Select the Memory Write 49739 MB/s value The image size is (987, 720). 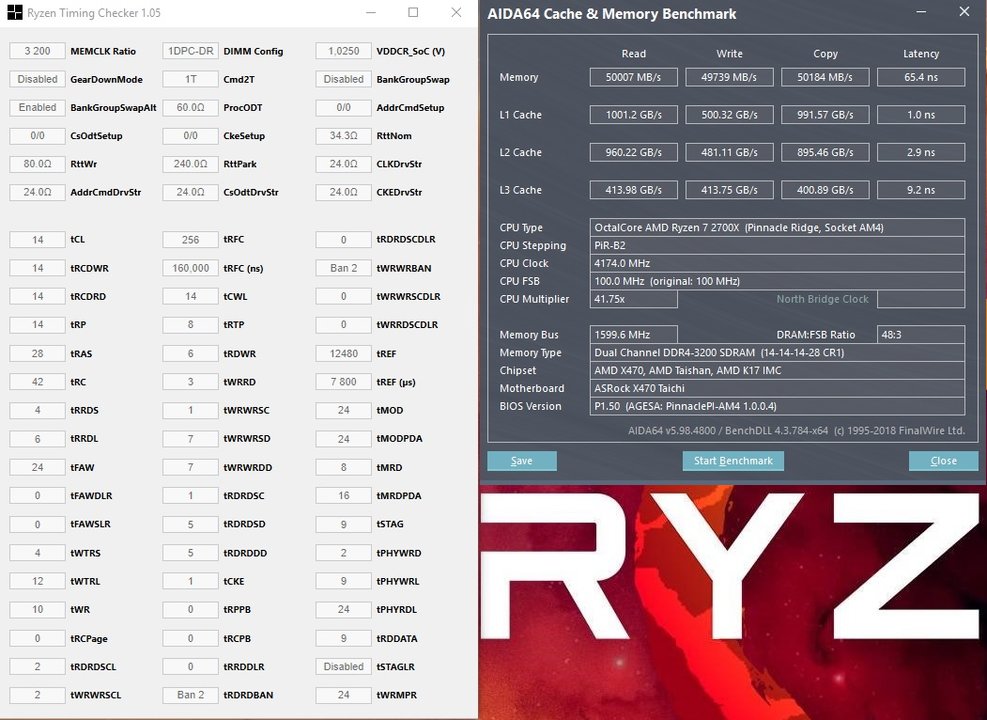pyautogui.click(x=729, y=77)
